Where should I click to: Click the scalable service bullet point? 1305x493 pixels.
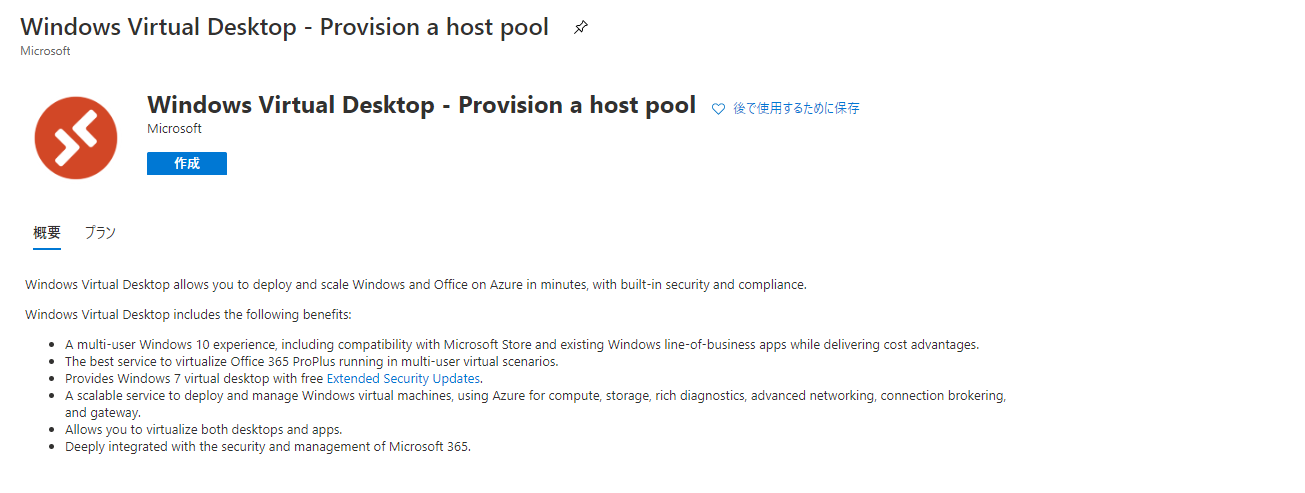535,404
